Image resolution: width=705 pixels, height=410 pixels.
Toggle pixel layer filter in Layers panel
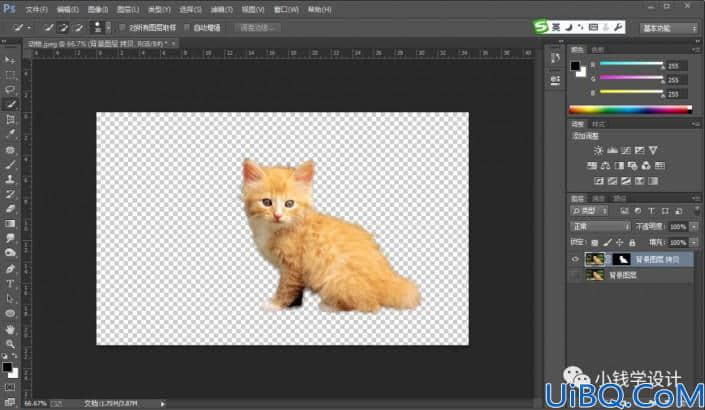[624, 211]
